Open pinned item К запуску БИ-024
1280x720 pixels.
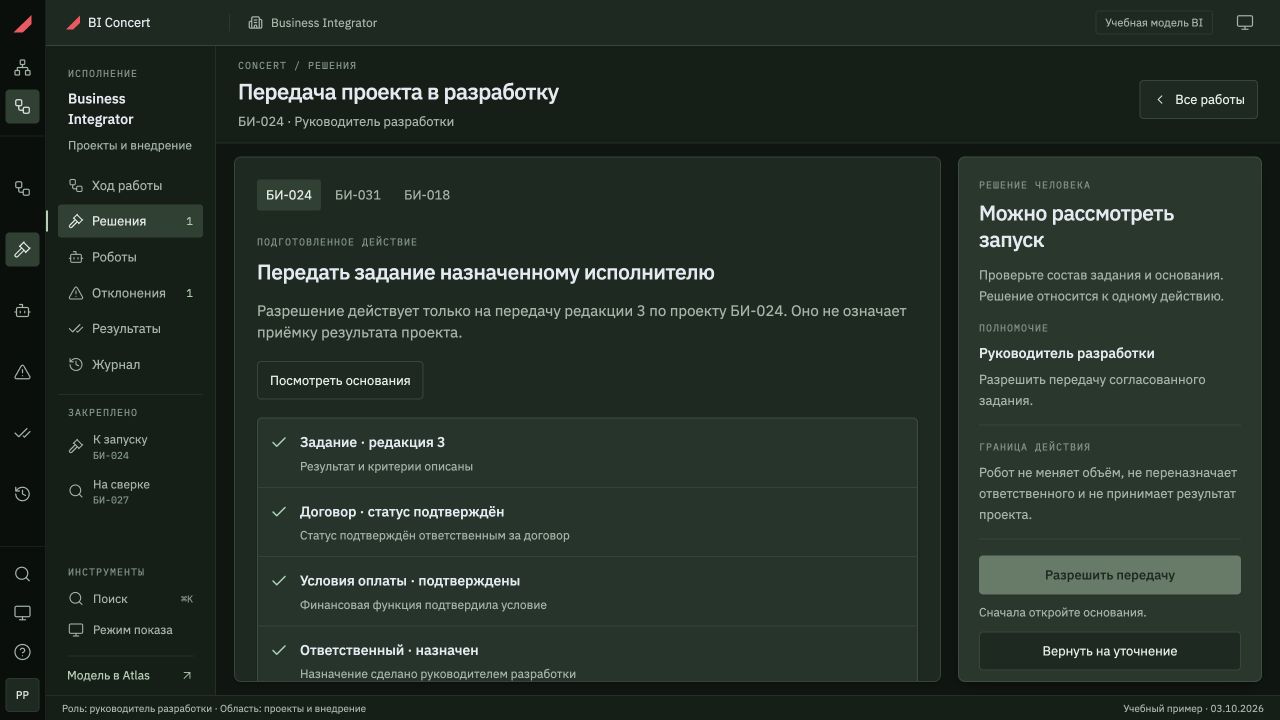pyautogui.click(x=130, y=446)
